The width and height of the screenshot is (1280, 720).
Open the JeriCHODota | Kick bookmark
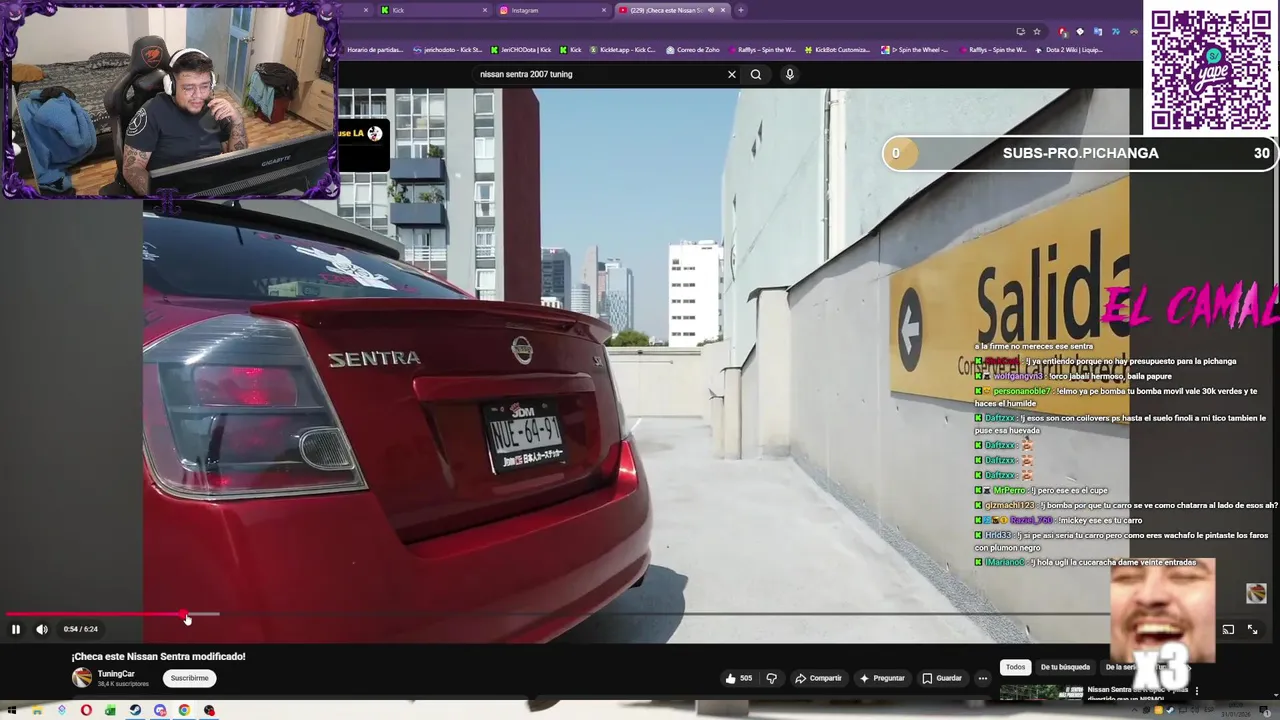521,50
